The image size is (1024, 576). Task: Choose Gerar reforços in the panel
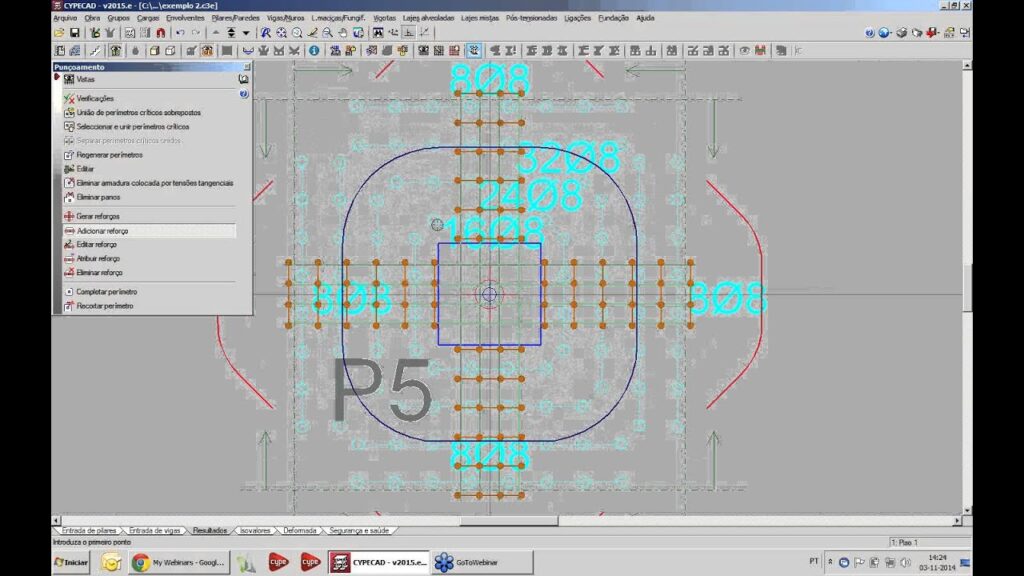point(98,216)
